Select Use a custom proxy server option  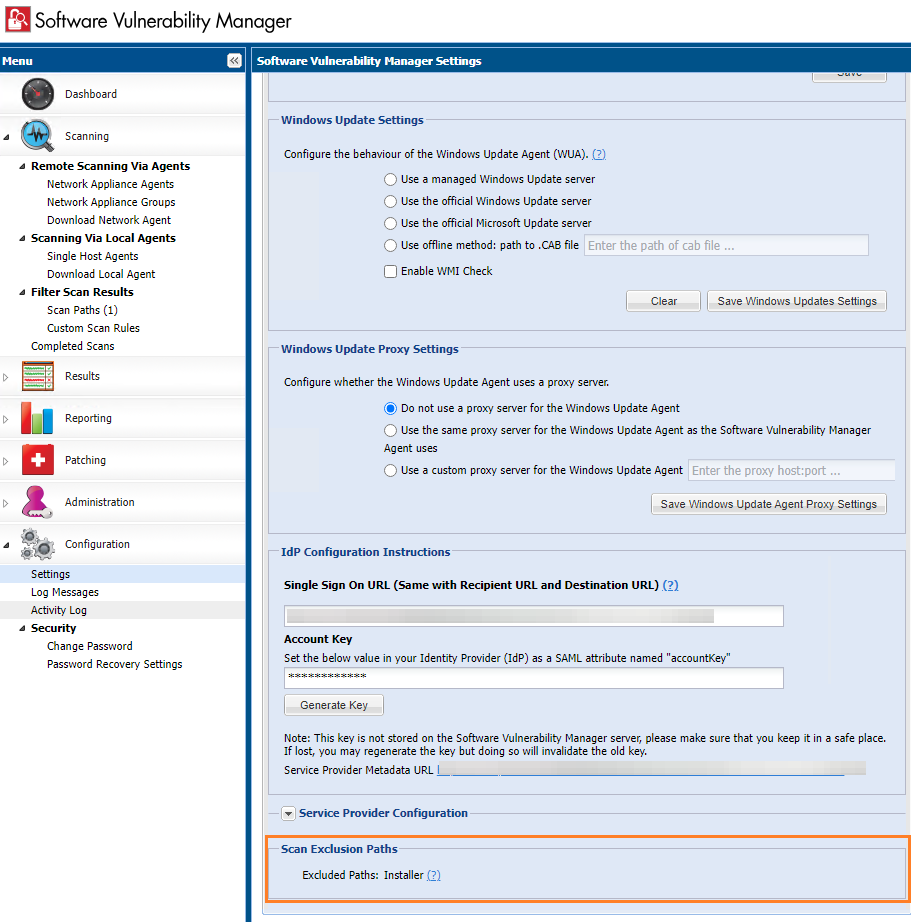tap(390, 470)
